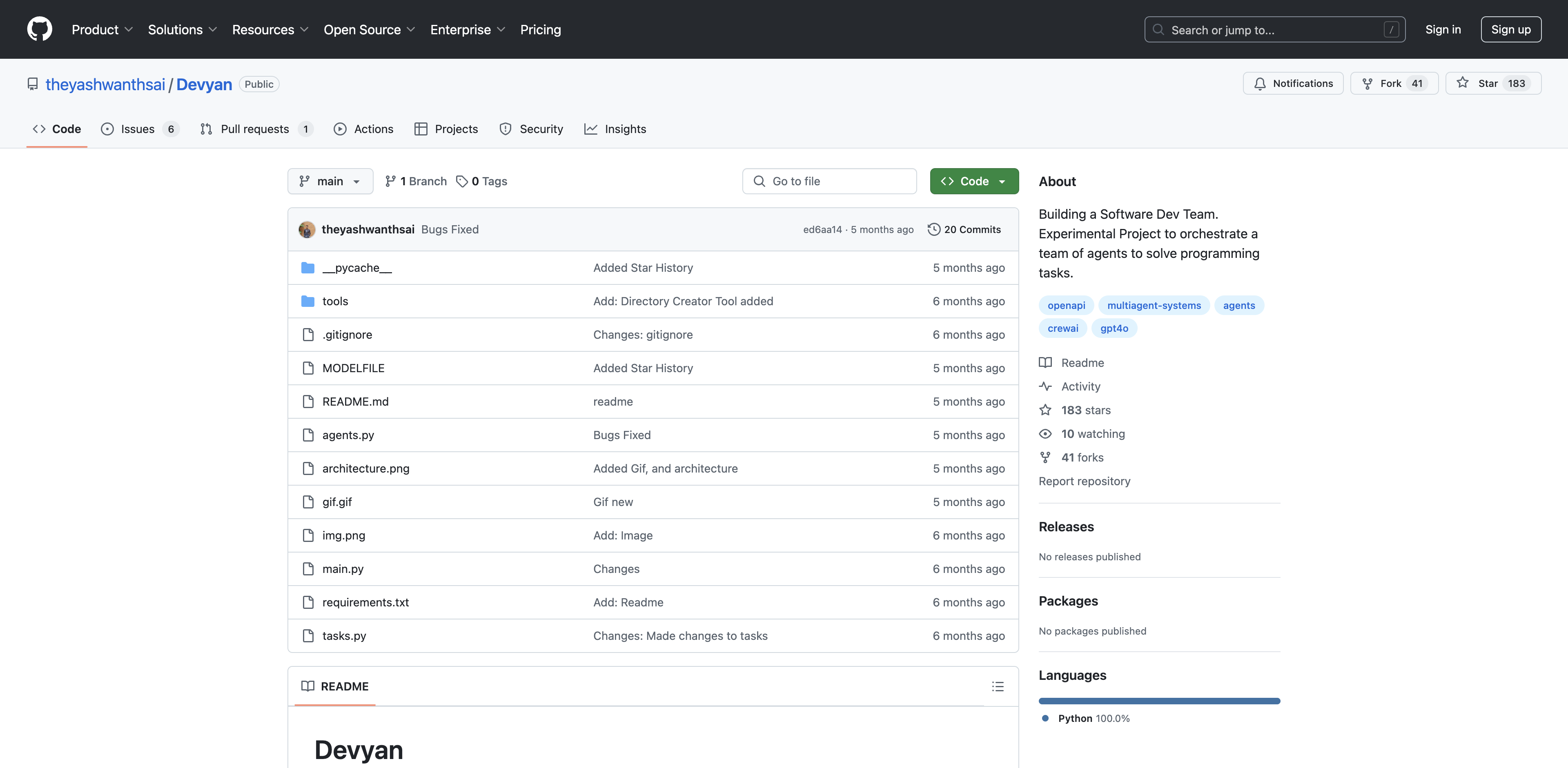Click the book icon next to Readme in About
Viewport: 1568px width, 768px height.
[x=1045, y=362]
